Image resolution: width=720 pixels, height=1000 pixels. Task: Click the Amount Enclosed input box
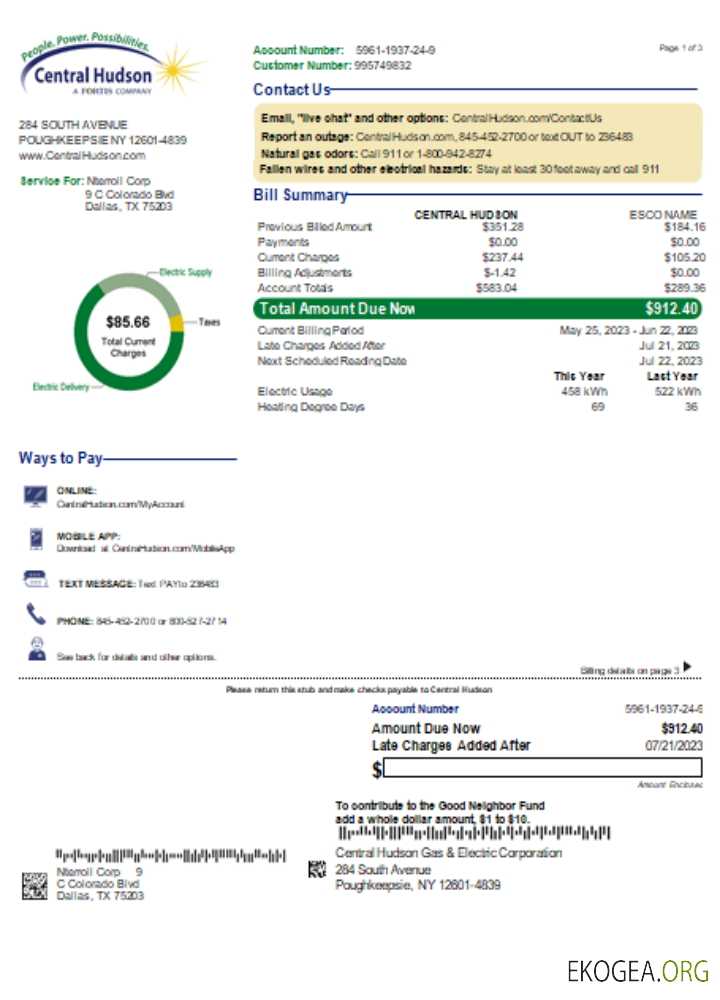click(543, 767)
